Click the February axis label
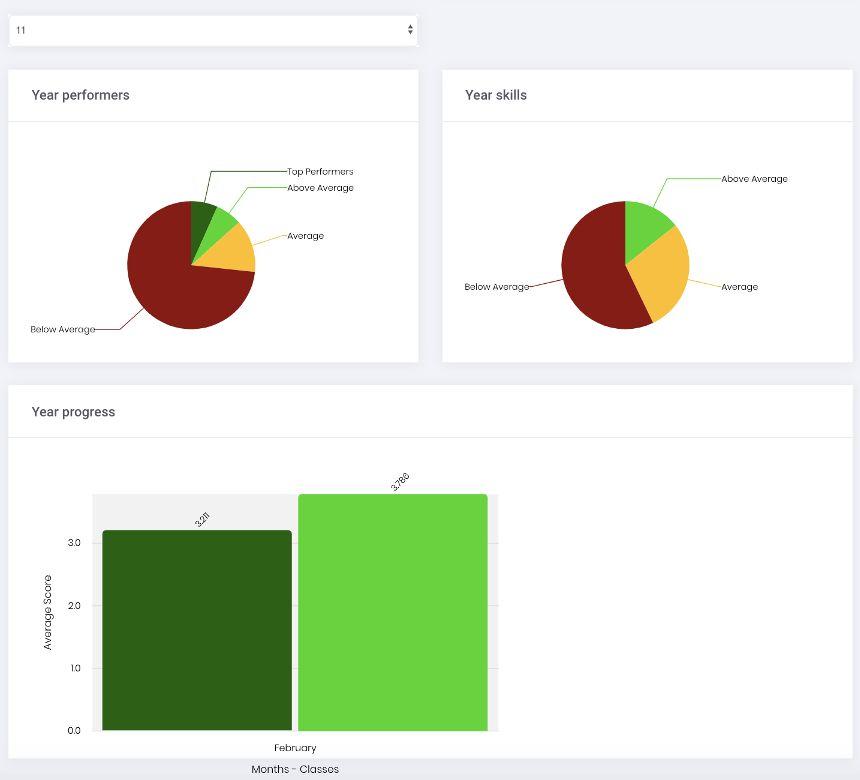The height and width of the screenshot is (780, 860). point(295,748)
